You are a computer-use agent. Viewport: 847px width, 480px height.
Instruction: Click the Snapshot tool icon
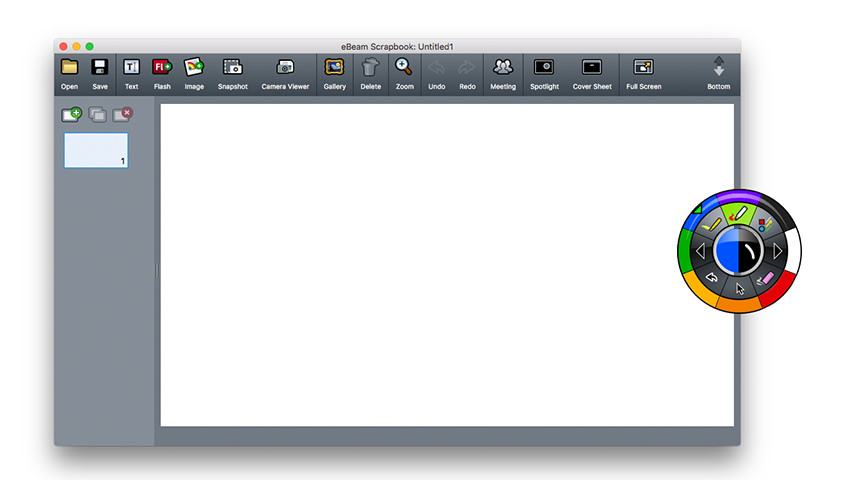233,67
